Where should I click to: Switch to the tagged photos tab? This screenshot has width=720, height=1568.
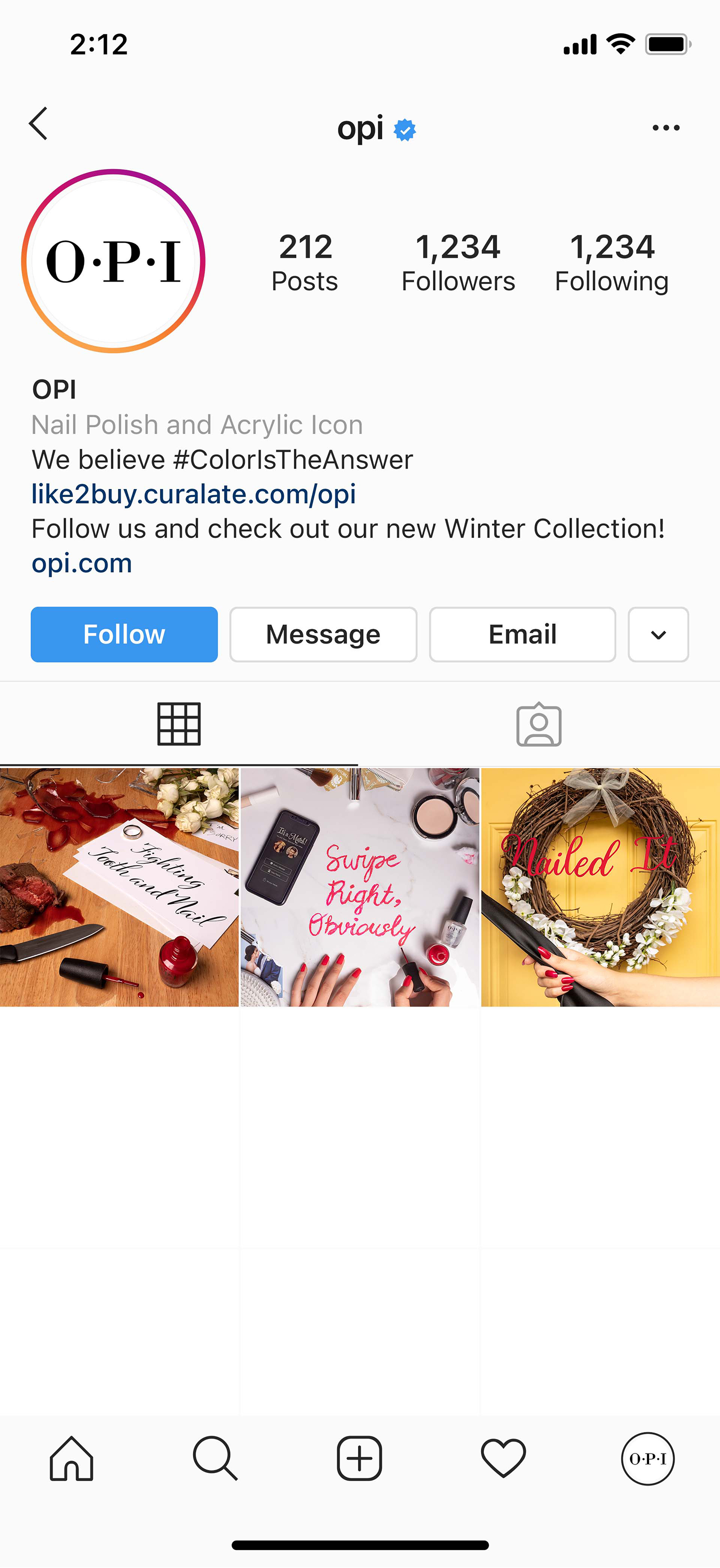click(539, 723)
